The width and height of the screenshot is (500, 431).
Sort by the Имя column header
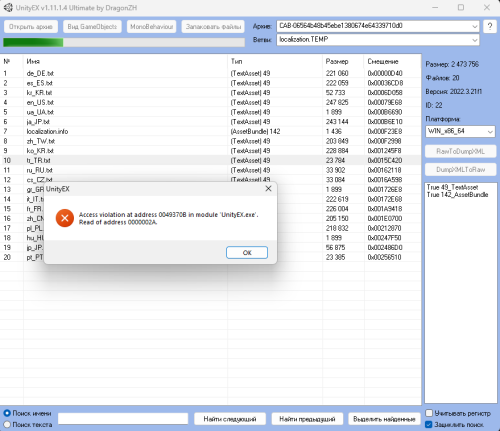[125, 61]
